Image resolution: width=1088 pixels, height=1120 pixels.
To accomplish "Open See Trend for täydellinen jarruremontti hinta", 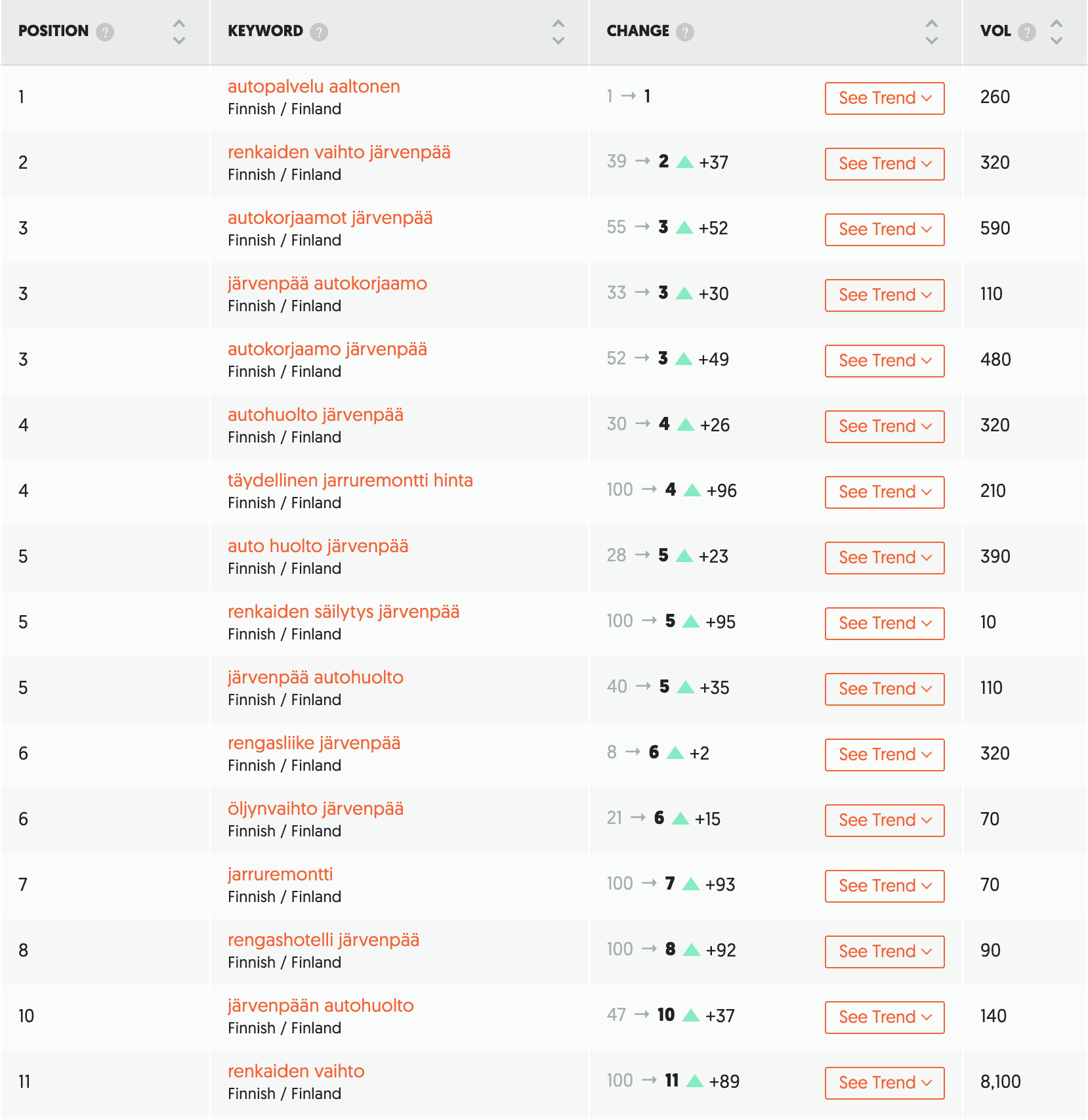I will pyautogui.click(x=884, y=492).
